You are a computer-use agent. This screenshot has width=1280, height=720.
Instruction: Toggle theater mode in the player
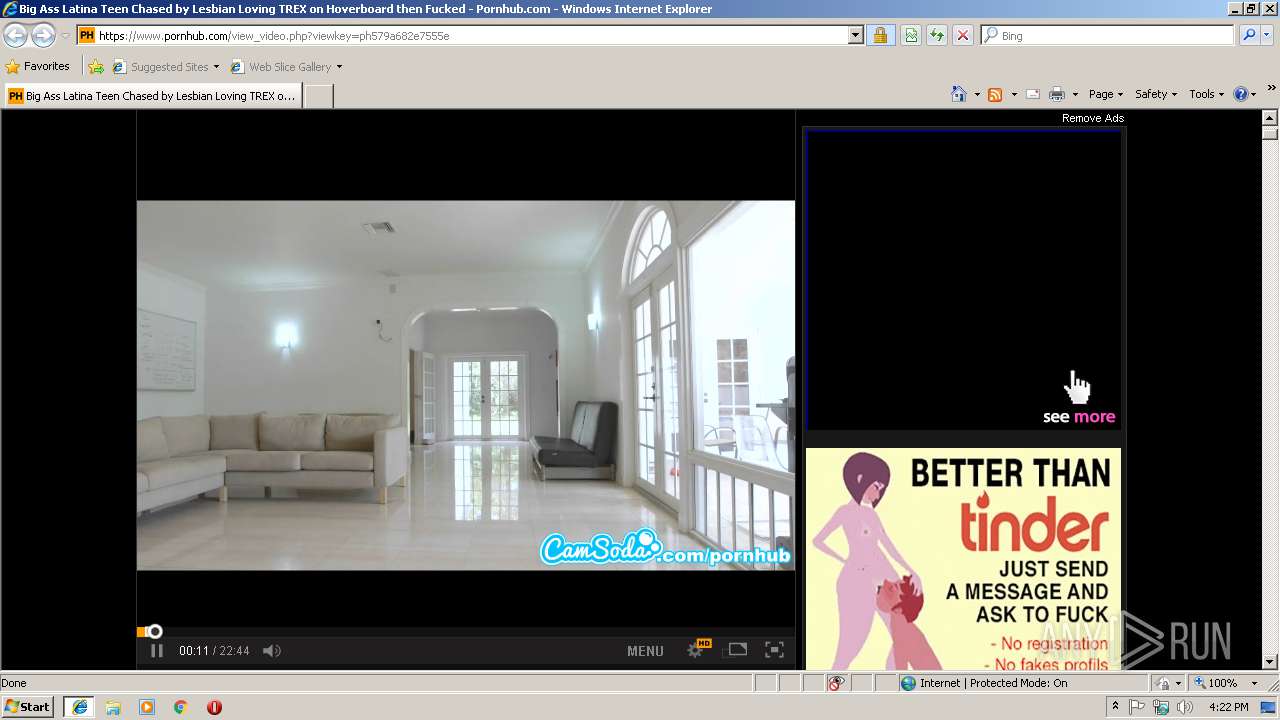point(737,650)
